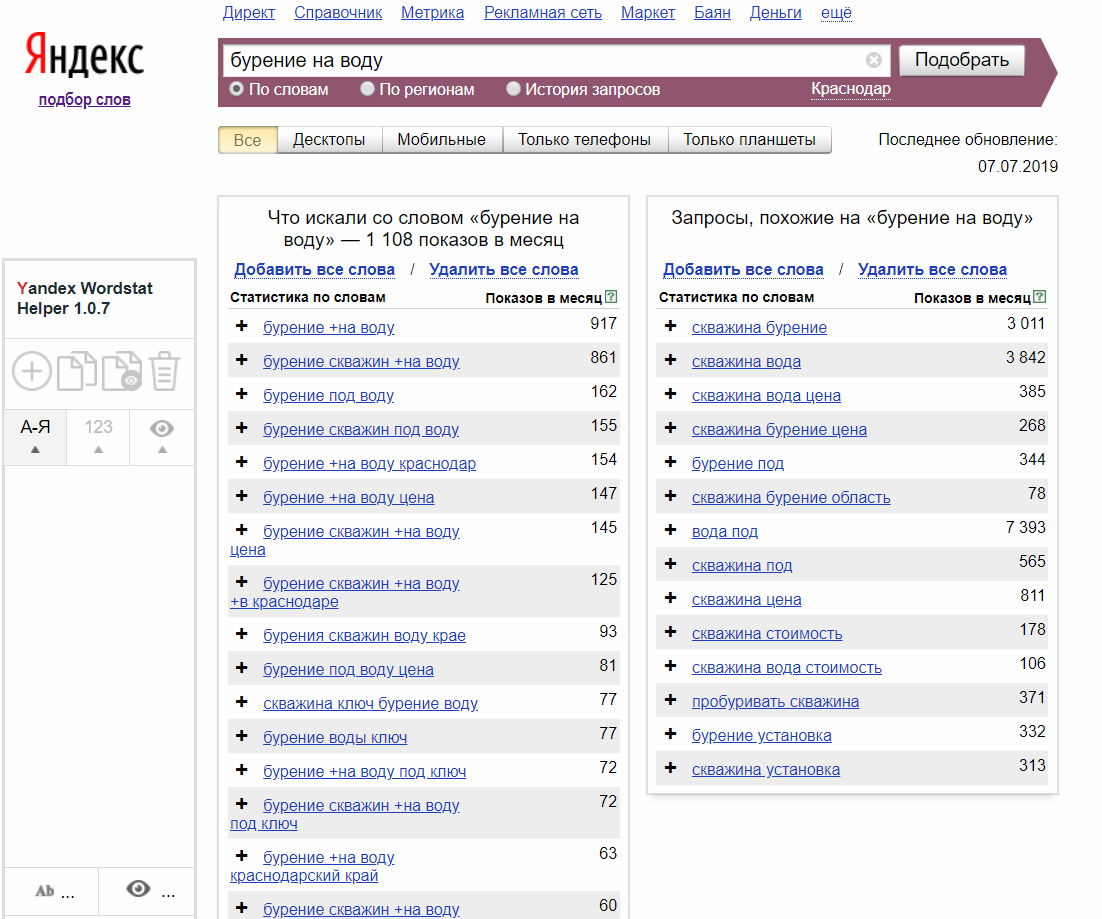This screenshot has width=1102, height=919.
Task: Toggle eye visibility sort in helper header
Action: [162, 436]
